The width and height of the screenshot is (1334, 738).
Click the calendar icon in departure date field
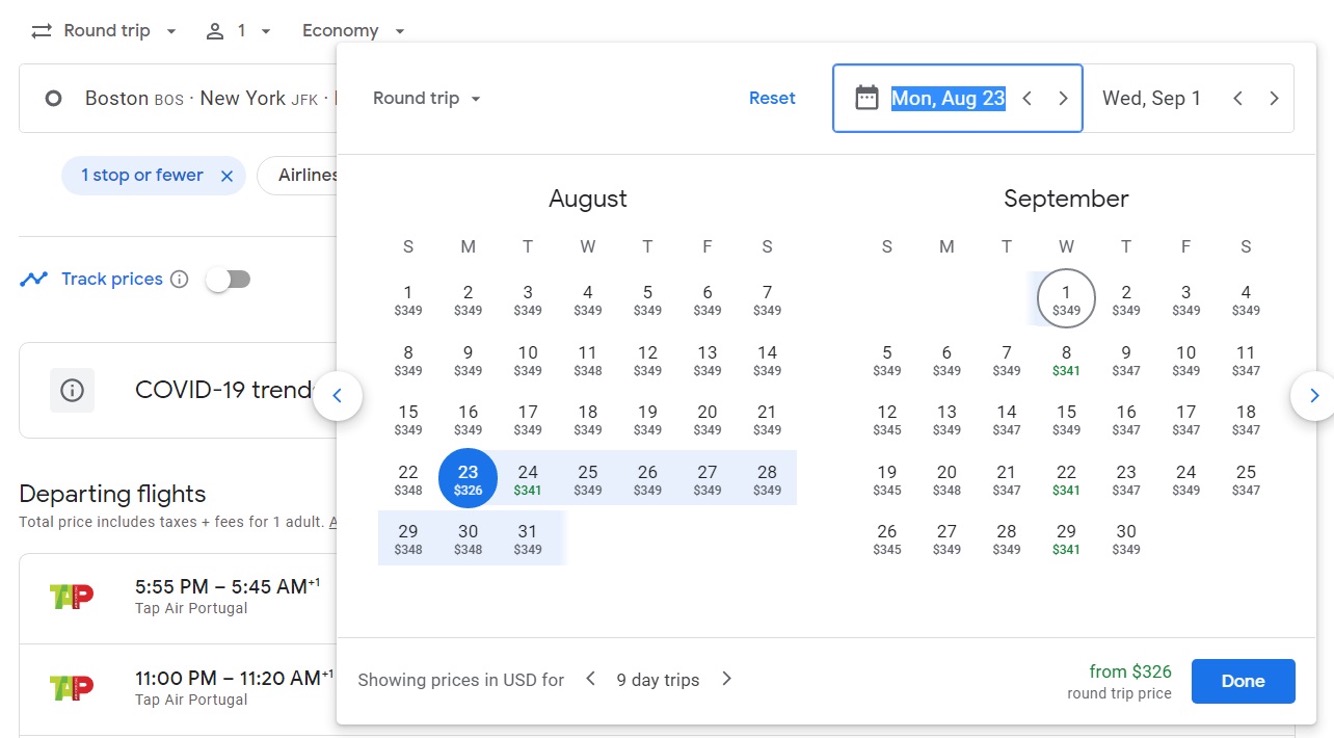point(866,98)
